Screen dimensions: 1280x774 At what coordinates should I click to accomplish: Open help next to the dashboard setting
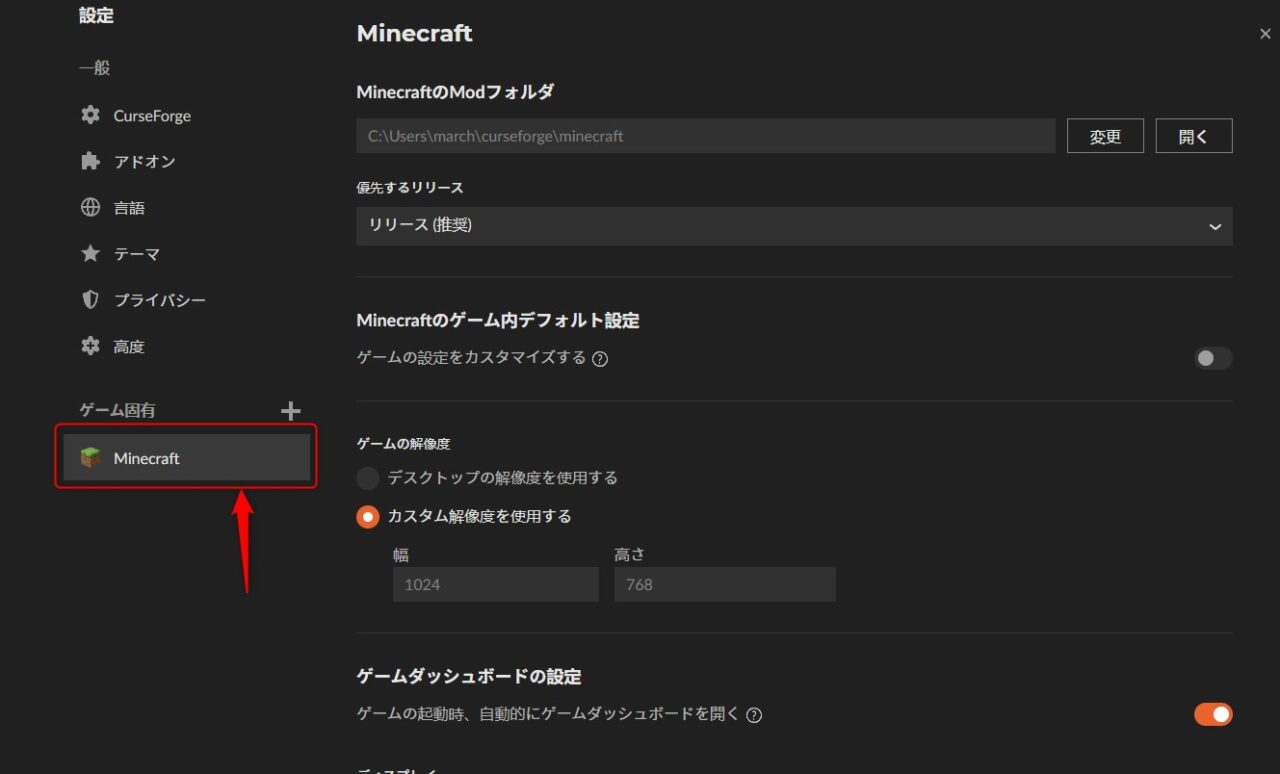pos(753,714)
